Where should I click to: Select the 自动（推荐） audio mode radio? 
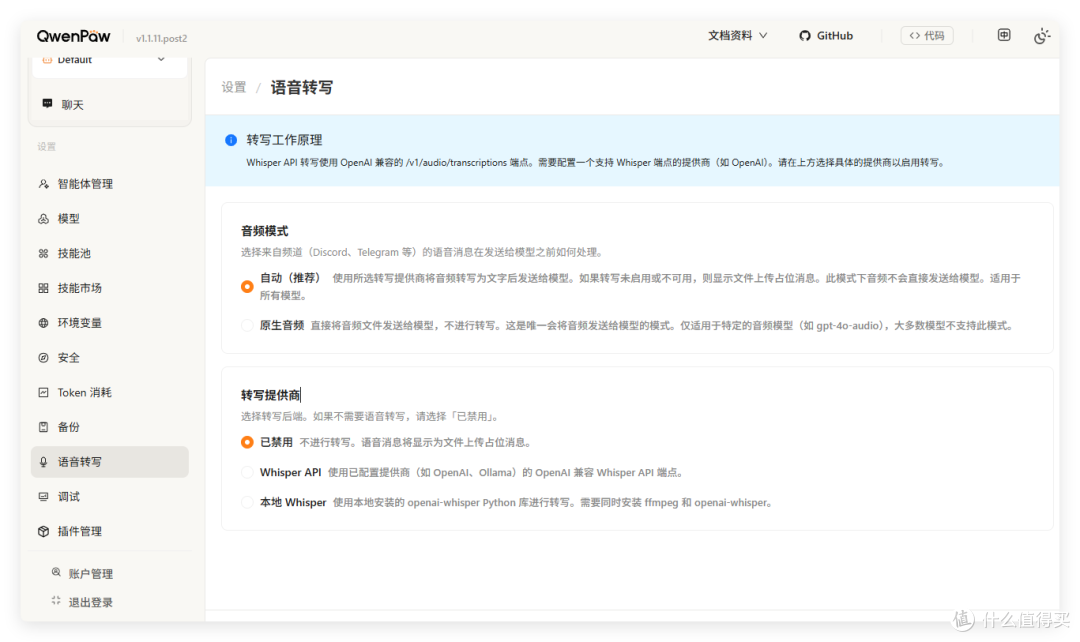point(247,287)
